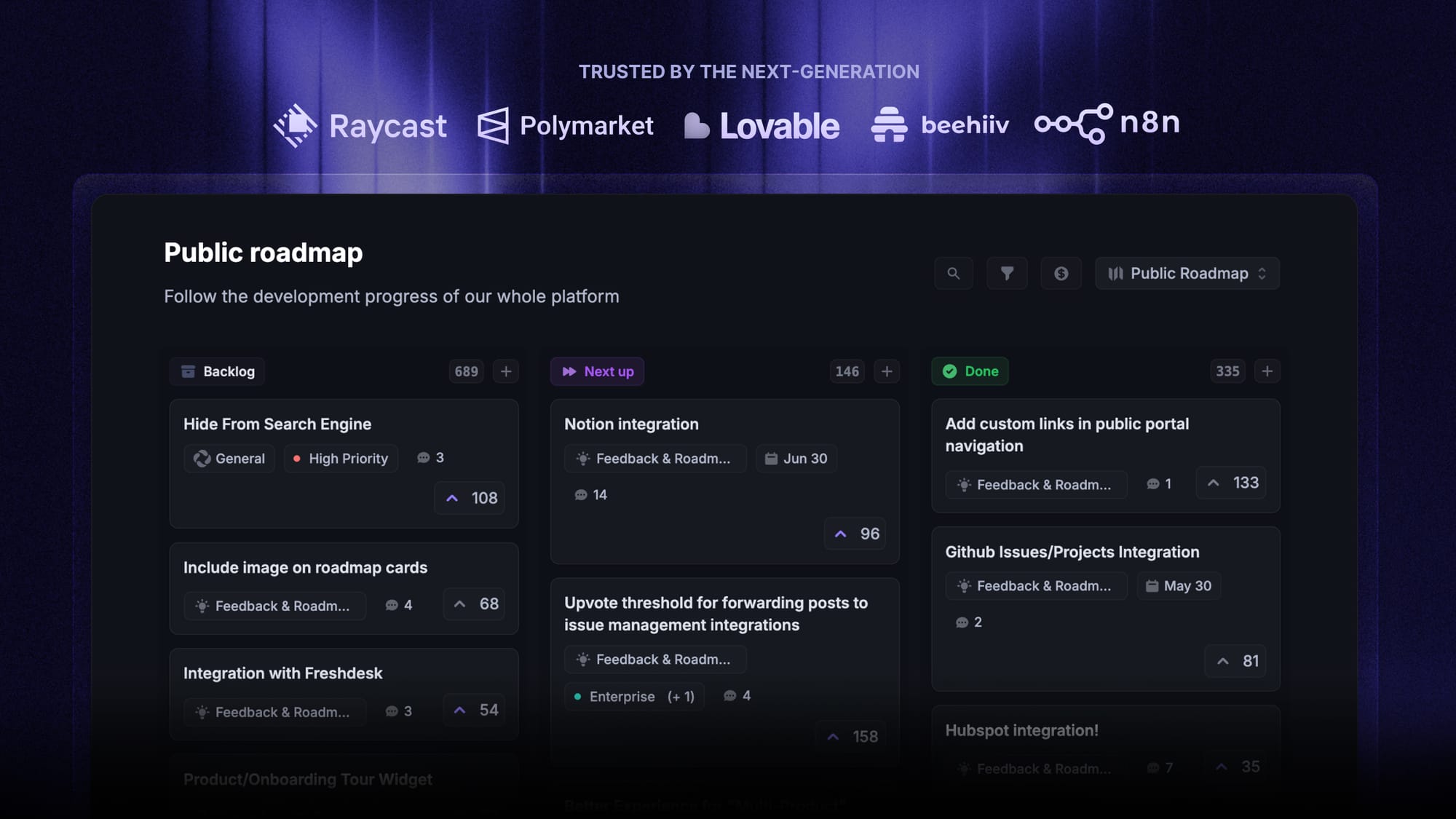1456x819 pixels.
Task: Toggle the upvote on Github Issues/Projects Integration
Action: tap(1235, 661)
